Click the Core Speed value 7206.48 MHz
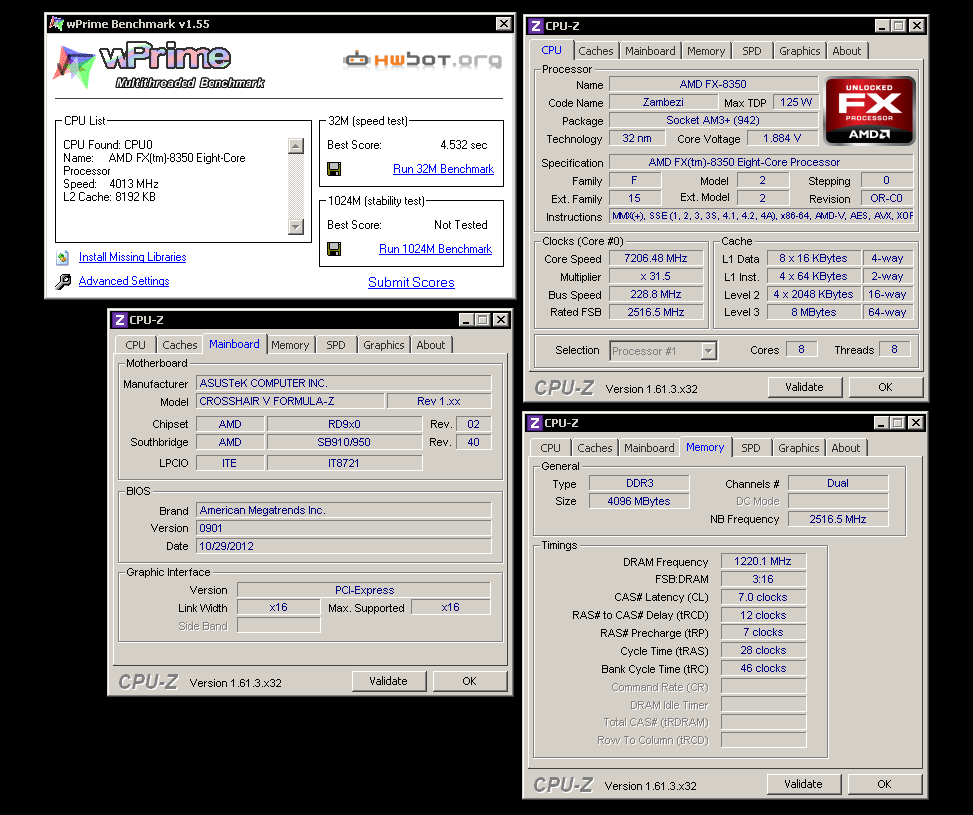 pos(656,258)
